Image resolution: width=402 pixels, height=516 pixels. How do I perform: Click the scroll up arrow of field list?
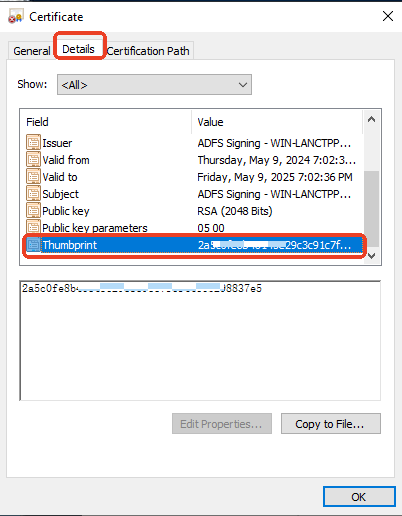[x=371, y=119]
